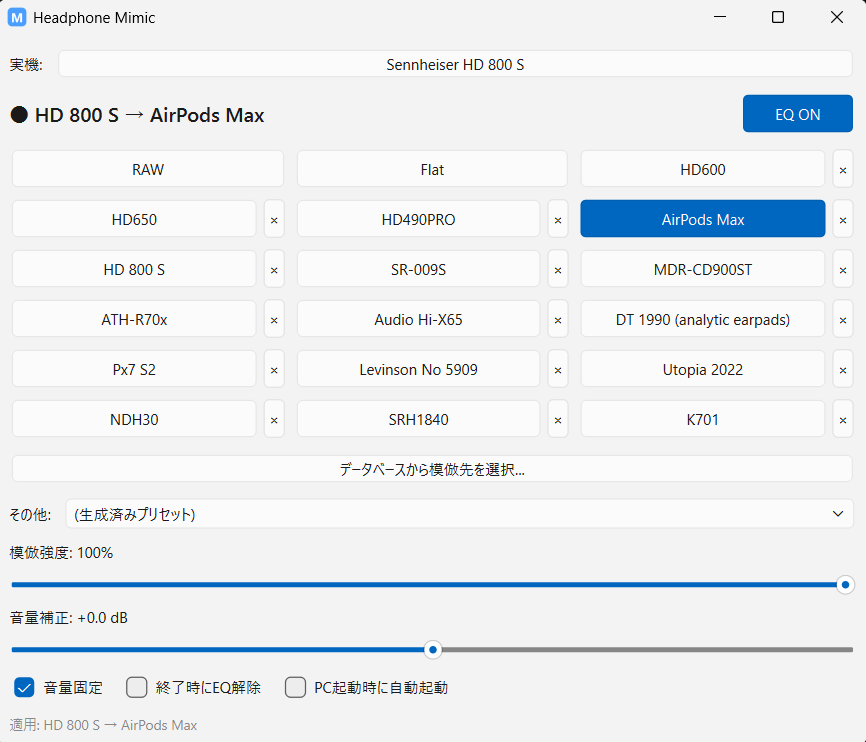866x742 pixels.
Task: Click the active AirPods Max preset
Action: [703, 219]
